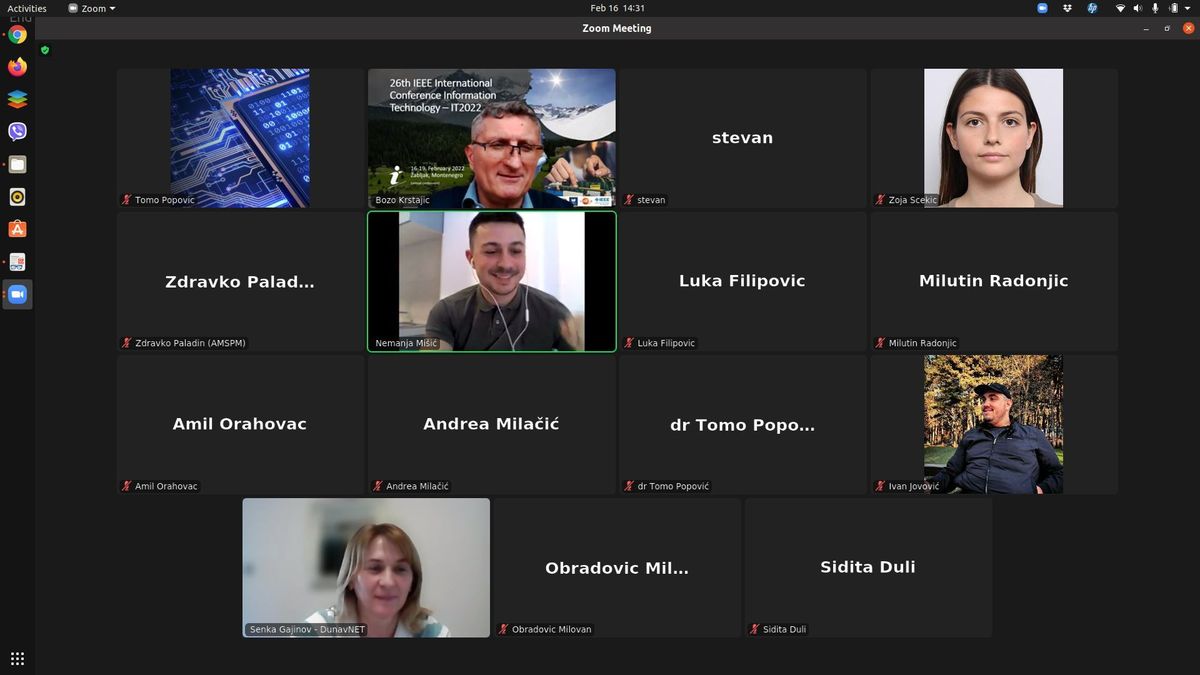This screenshot has height=675, width=1200.
Task: Click muted mic icon beside Tomo Popovic
Action: [x=126, y=200]
